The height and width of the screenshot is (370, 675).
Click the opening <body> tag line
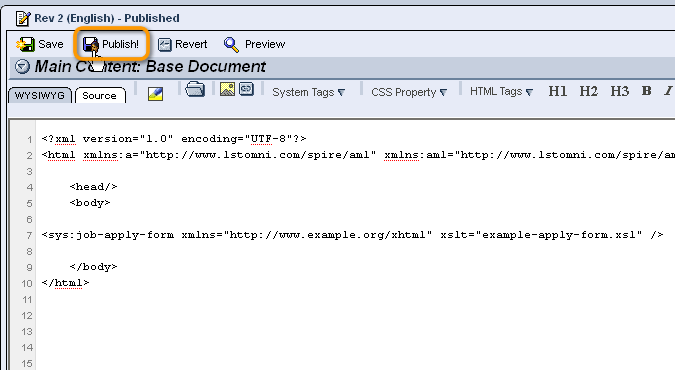click(x=90, y=202)
